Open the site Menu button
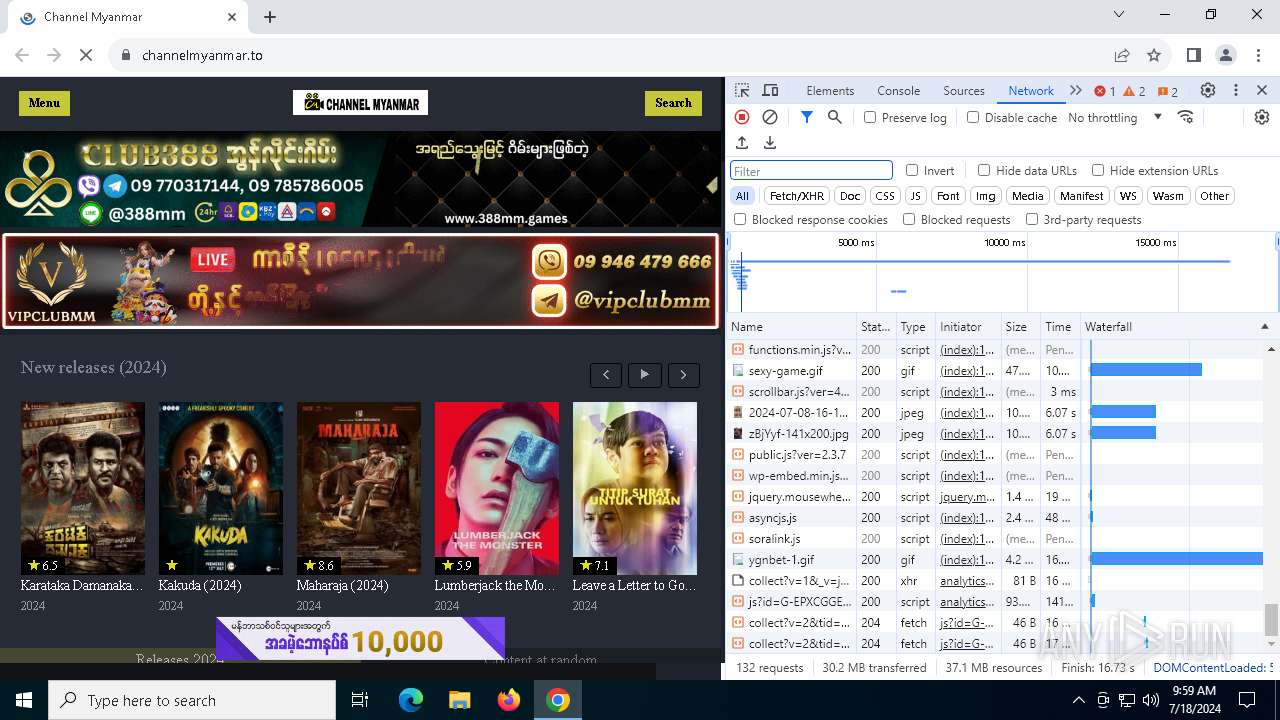This screenshot has height=720, width=1280. (44, 103)
